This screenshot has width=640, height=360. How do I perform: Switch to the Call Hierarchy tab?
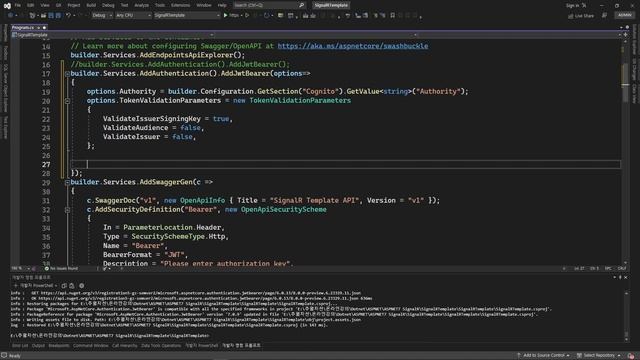pyautogui.click(x=124, y=346)
